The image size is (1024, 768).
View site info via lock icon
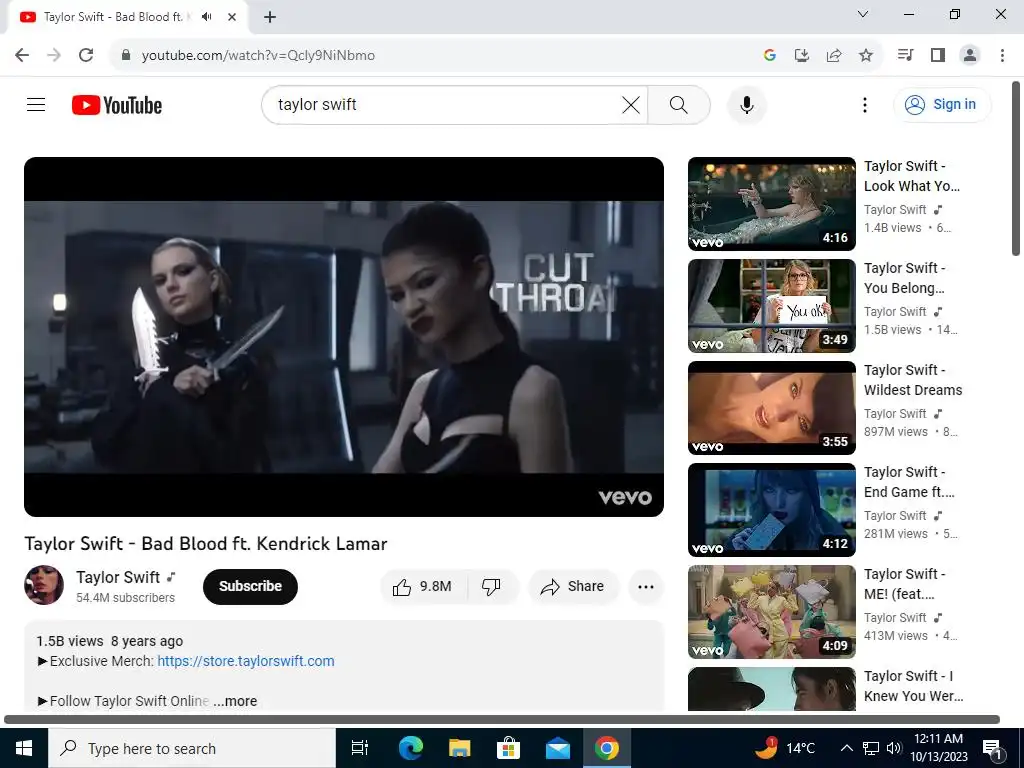click(126, 55)
